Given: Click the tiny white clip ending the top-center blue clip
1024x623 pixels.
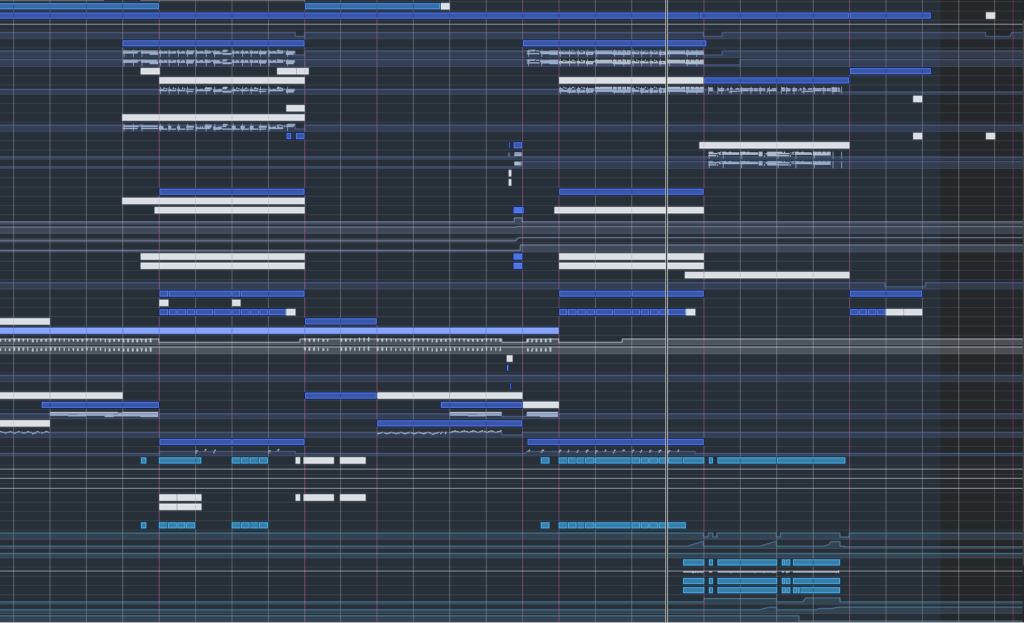Looking at the screenshot, I should click(445, 6).
